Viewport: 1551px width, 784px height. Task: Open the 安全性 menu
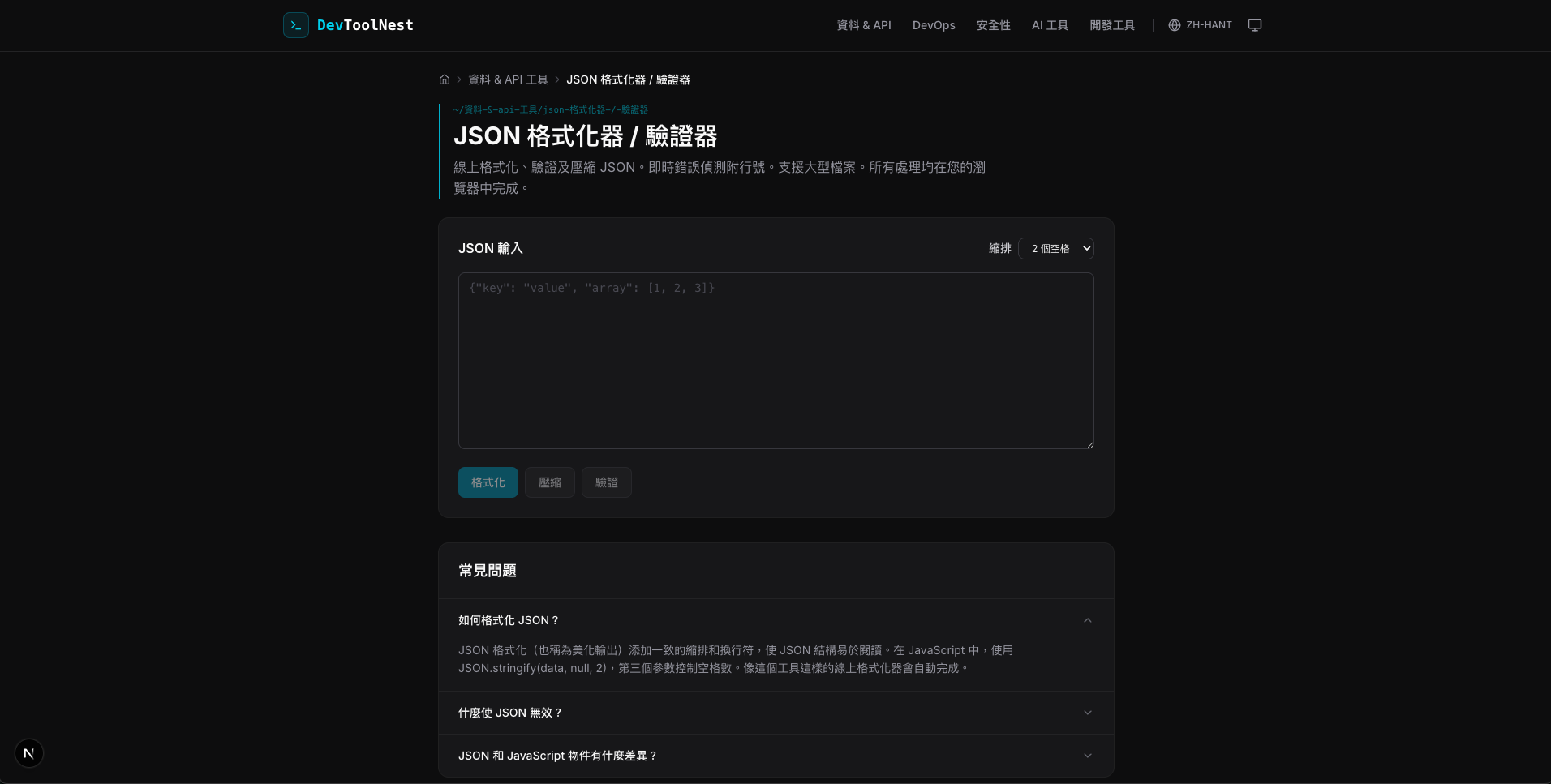[994, 25]
